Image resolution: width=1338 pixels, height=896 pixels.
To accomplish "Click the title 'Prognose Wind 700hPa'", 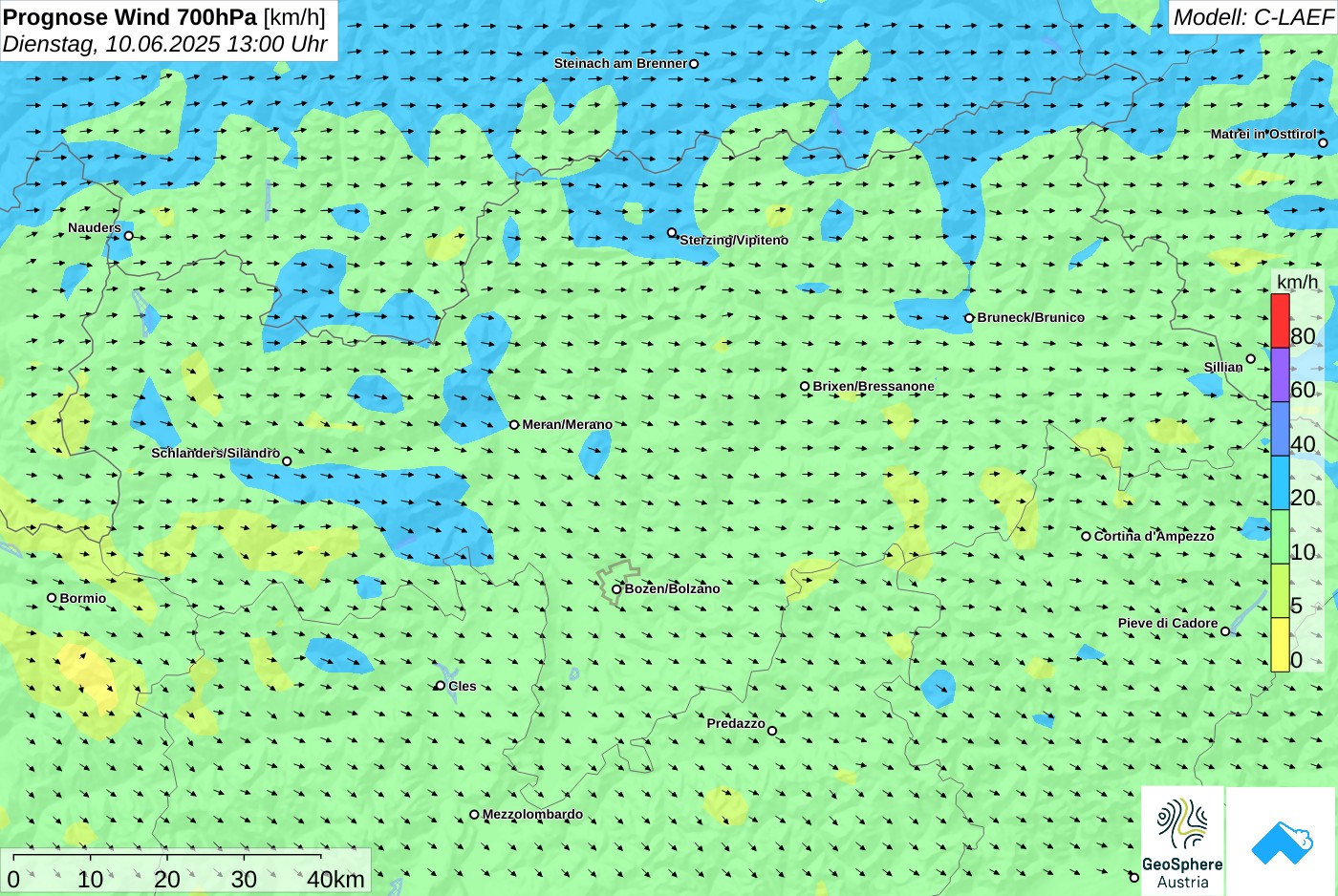I will [131, 17].
